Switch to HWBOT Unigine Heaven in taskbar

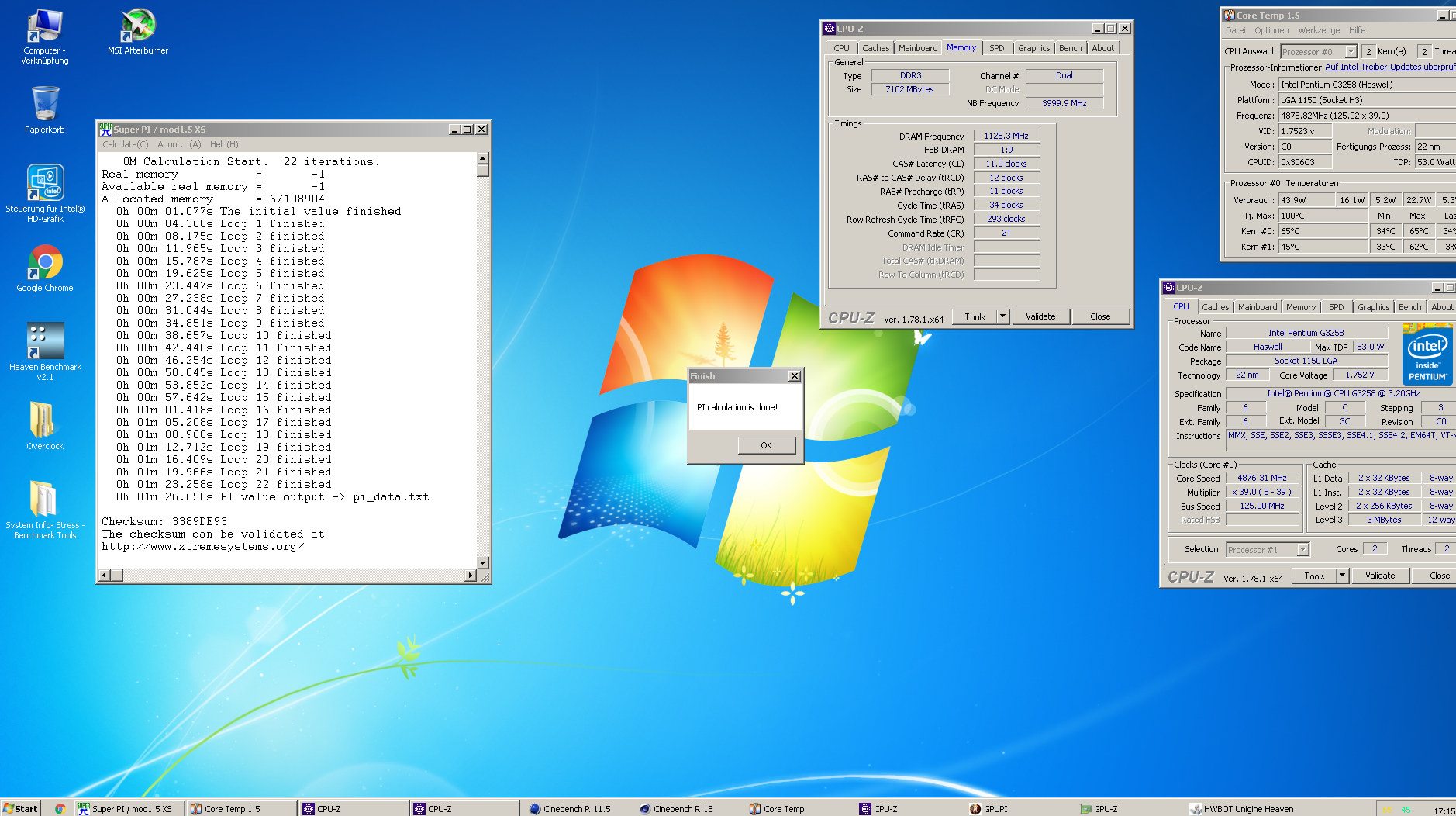click(x=1242, y=808)
